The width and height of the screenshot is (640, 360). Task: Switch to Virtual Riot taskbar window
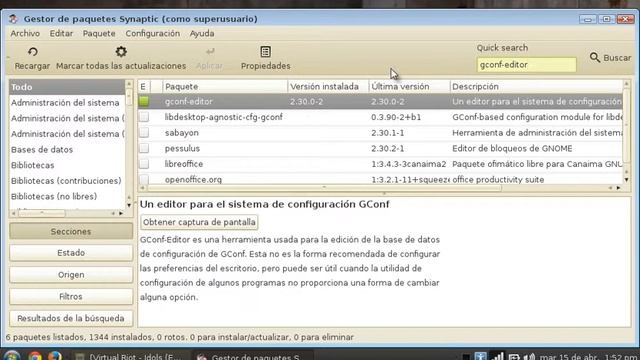(130, 356)
